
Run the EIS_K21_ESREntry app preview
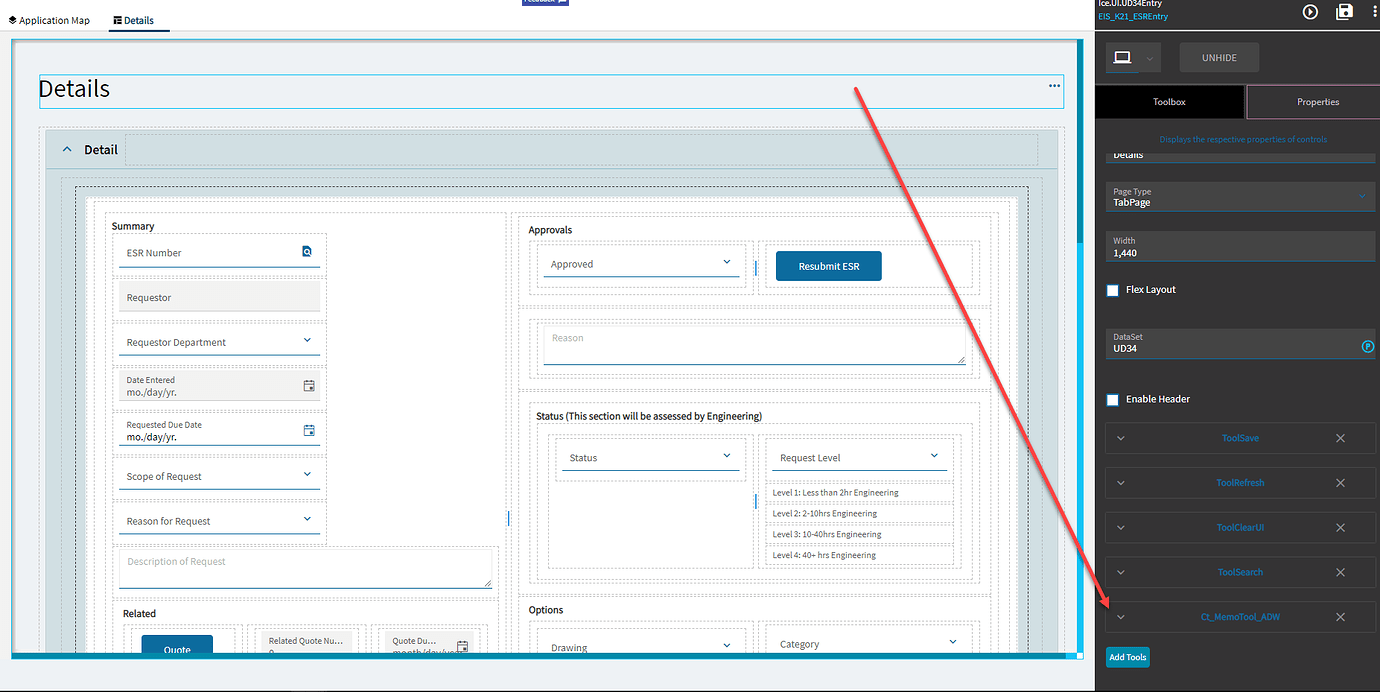1310,12
